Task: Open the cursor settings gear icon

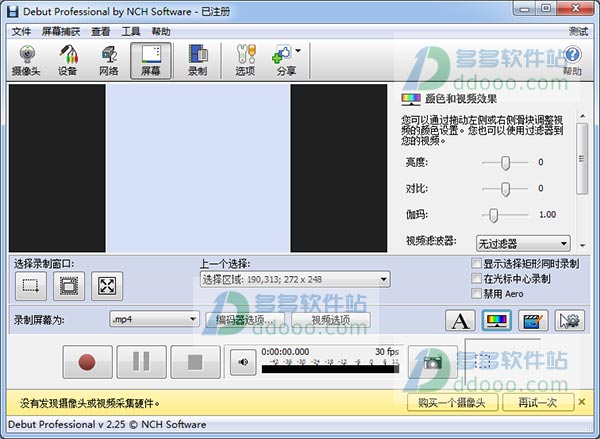Action: [x=570, y=320]
